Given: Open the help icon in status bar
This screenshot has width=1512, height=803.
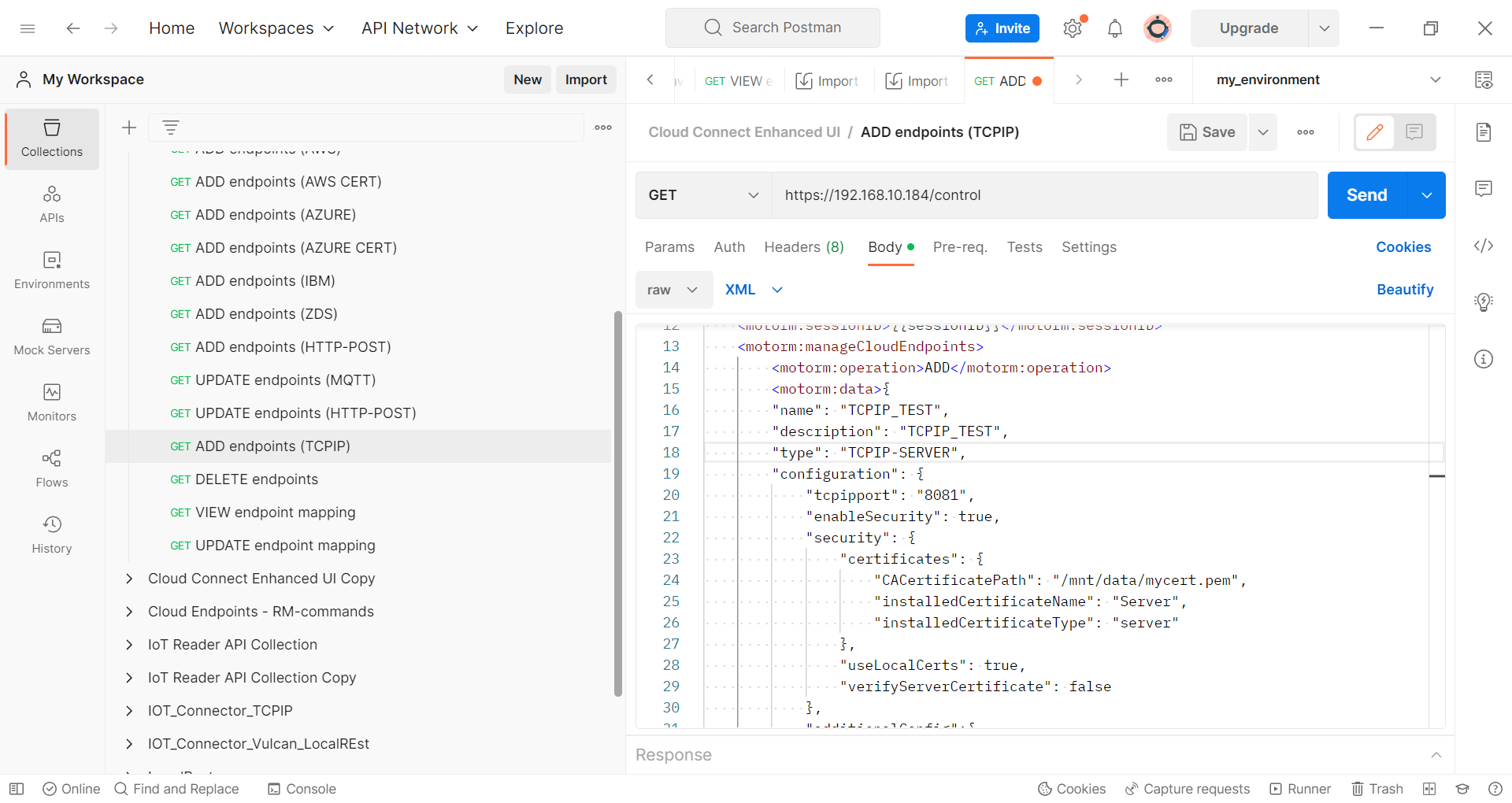Looking at the screenshot, I should 1495,789.
